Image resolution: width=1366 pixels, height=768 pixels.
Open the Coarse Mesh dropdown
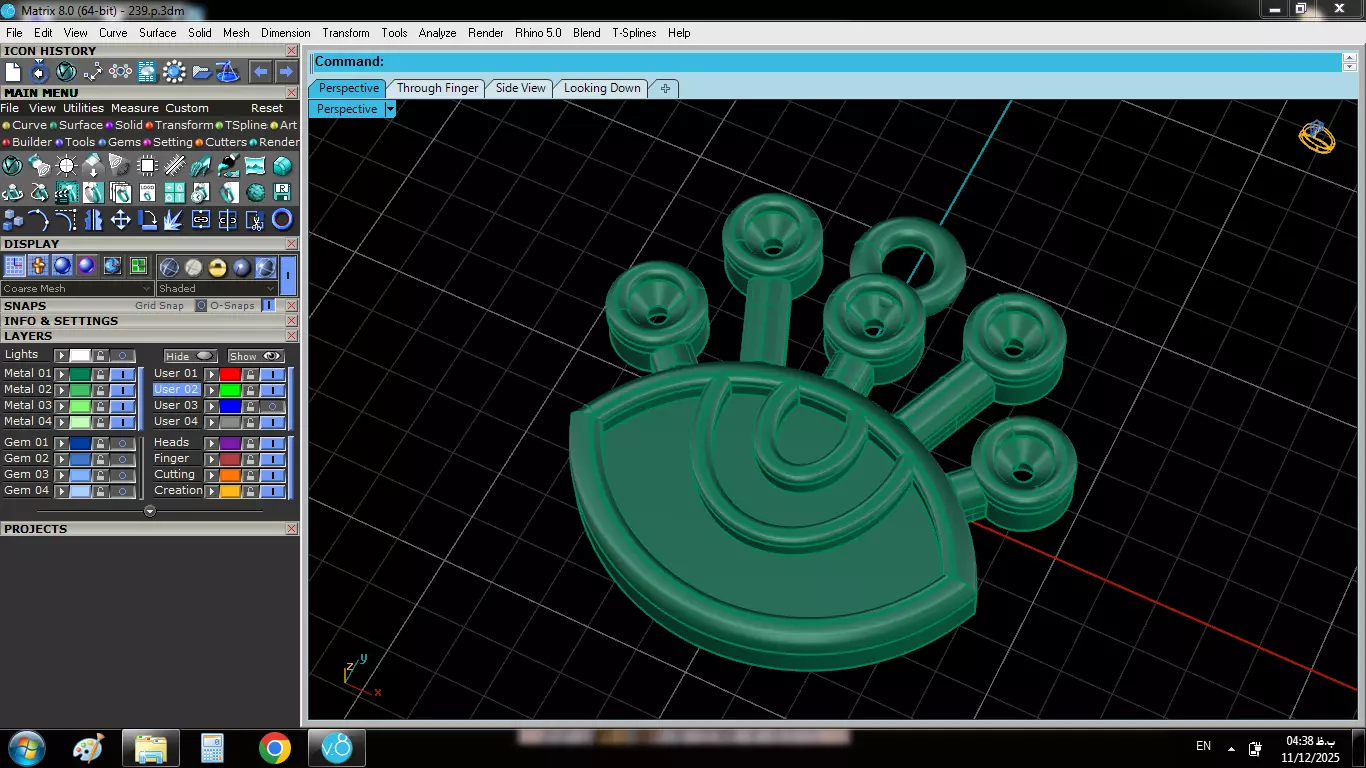click(x=76, y=288)
